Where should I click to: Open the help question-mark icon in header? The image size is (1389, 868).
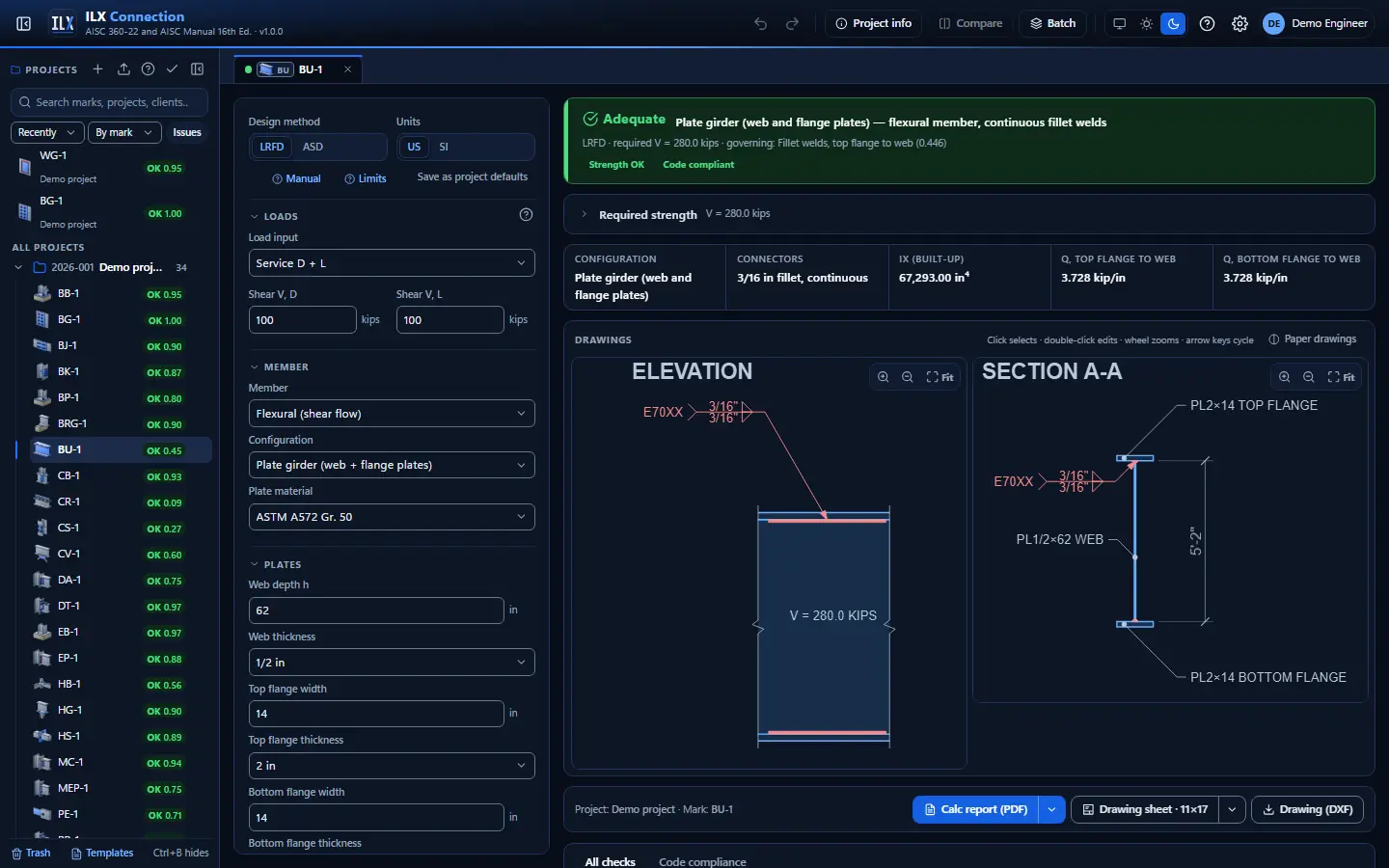pyautogui.click(x=1207, y=23)
